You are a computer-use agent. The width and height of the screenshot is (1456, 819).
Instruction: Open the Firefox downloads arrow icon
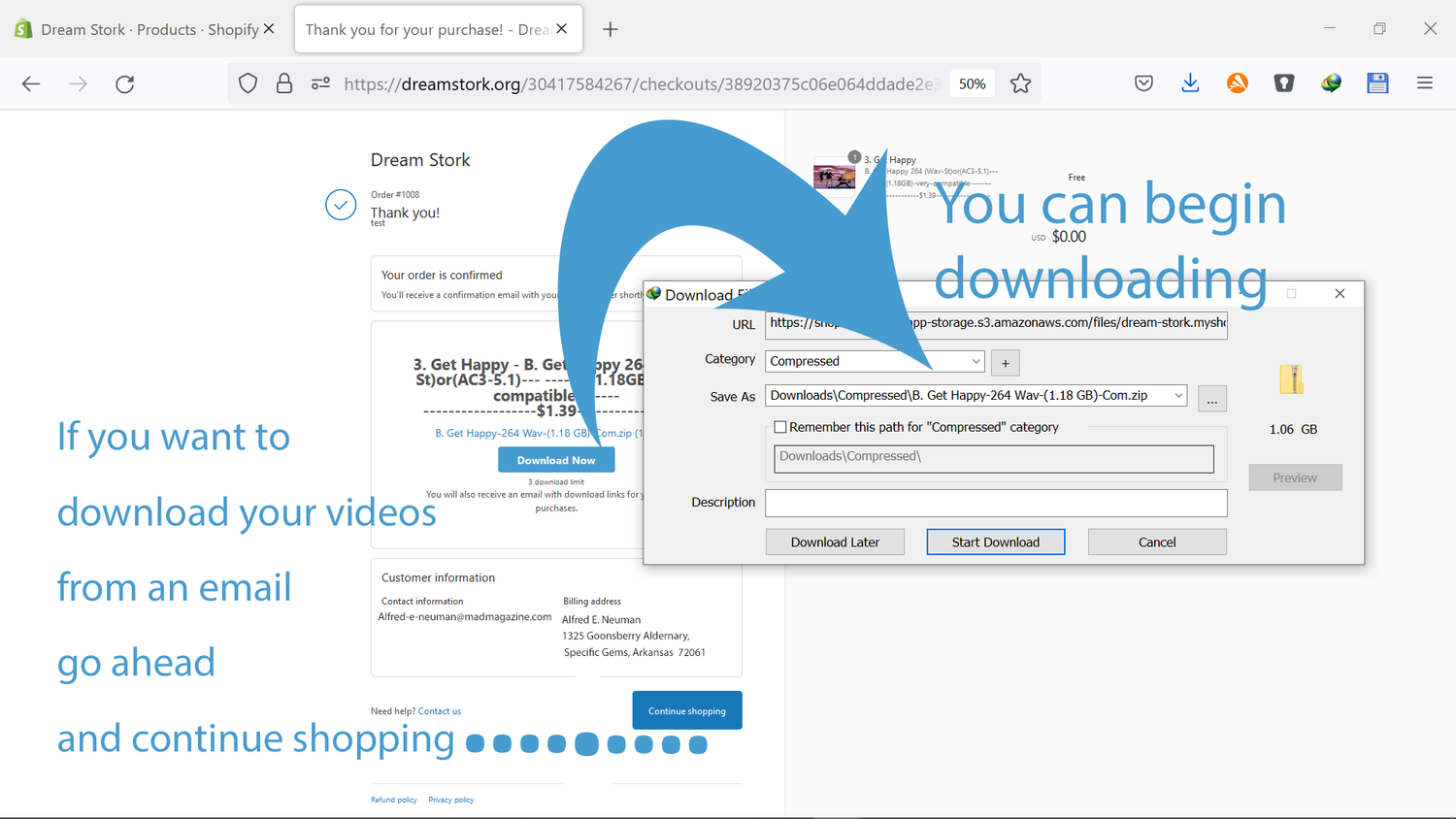click(1190, 83)
